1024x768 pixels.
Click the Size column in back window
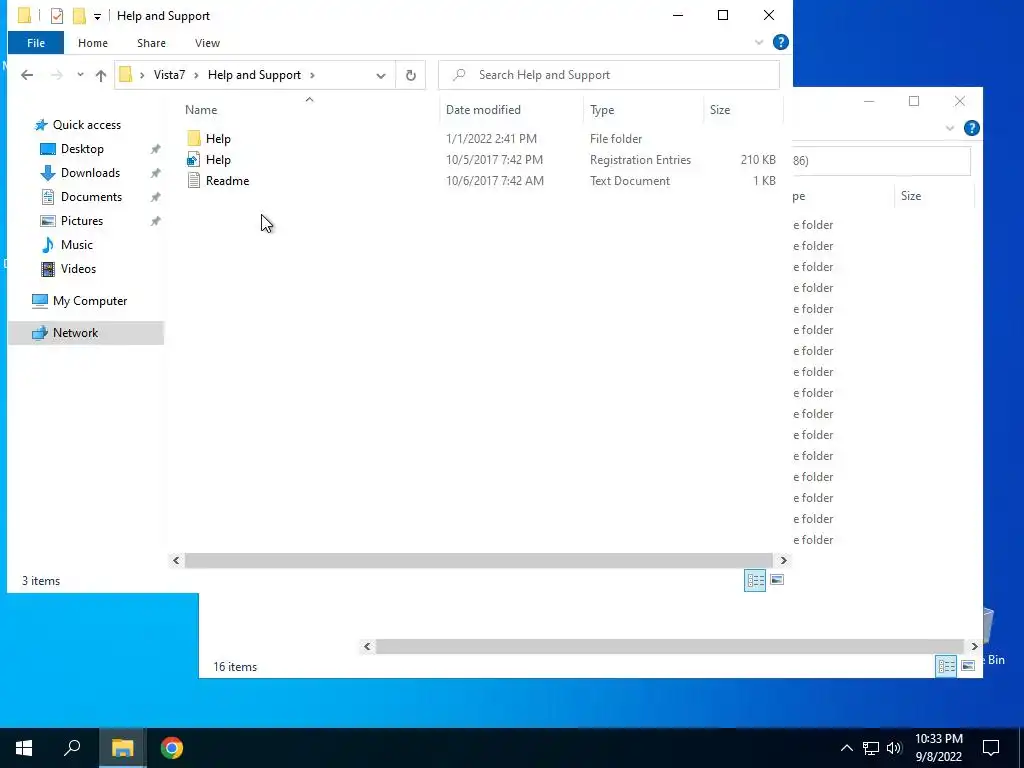[910, 196]
